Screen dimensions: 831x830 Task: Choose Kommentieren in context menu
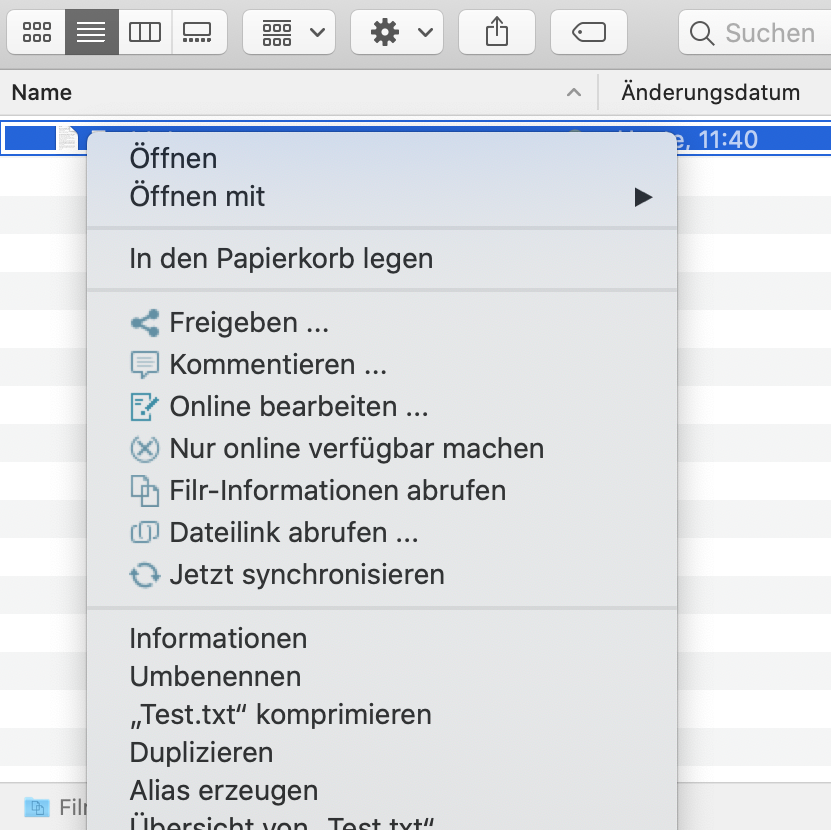pos(277,365)
